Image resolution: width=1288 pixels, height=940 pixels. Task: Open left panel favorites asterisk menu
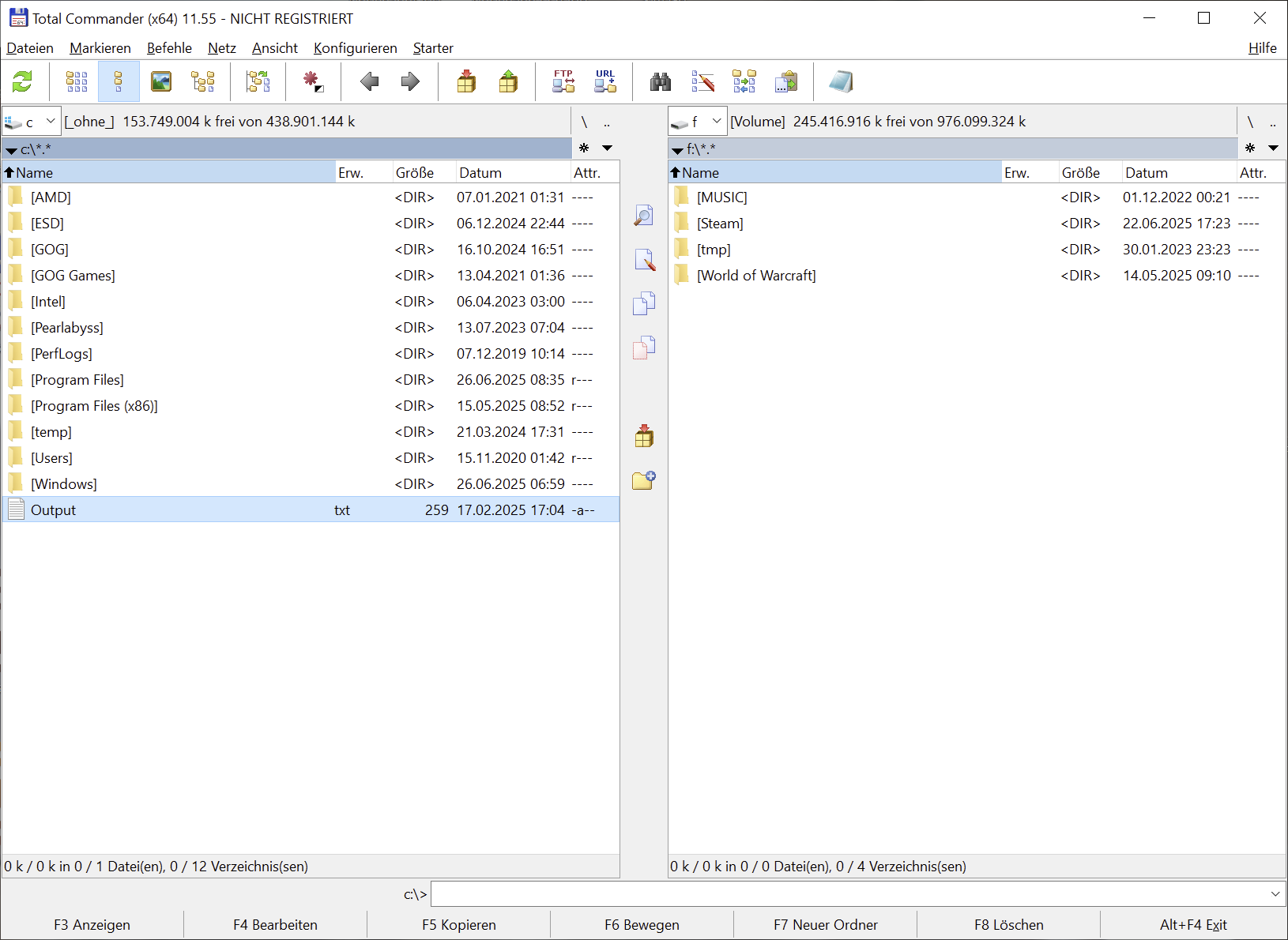click(x=584, y=148)
